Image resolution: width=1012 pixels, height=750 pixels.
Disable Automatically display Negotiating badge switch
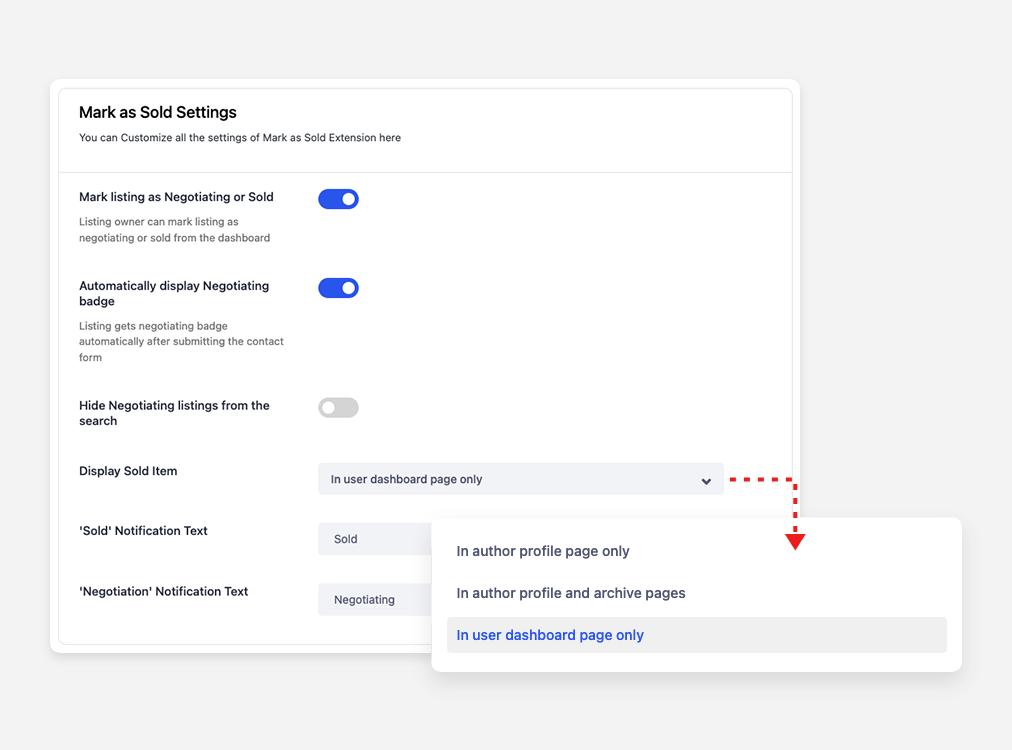pos(338,288)
